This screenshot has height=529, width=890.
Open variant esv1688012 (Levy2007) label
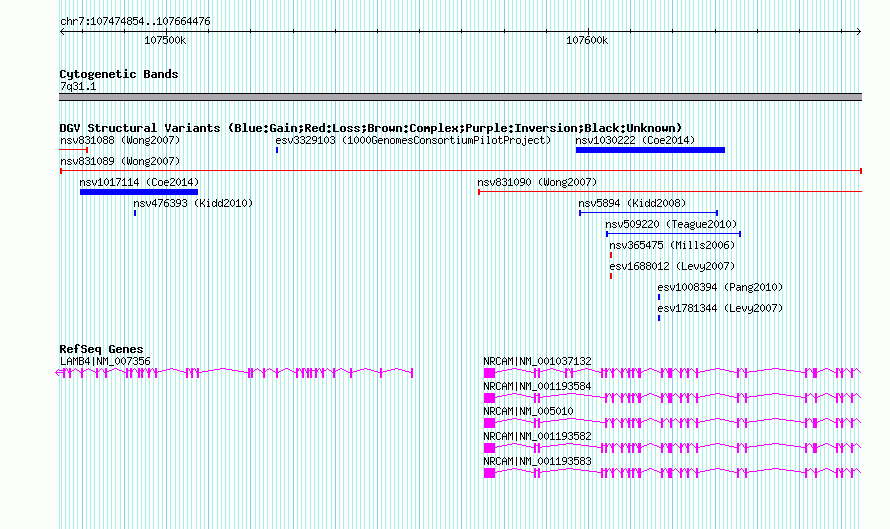tap(672, 266)
